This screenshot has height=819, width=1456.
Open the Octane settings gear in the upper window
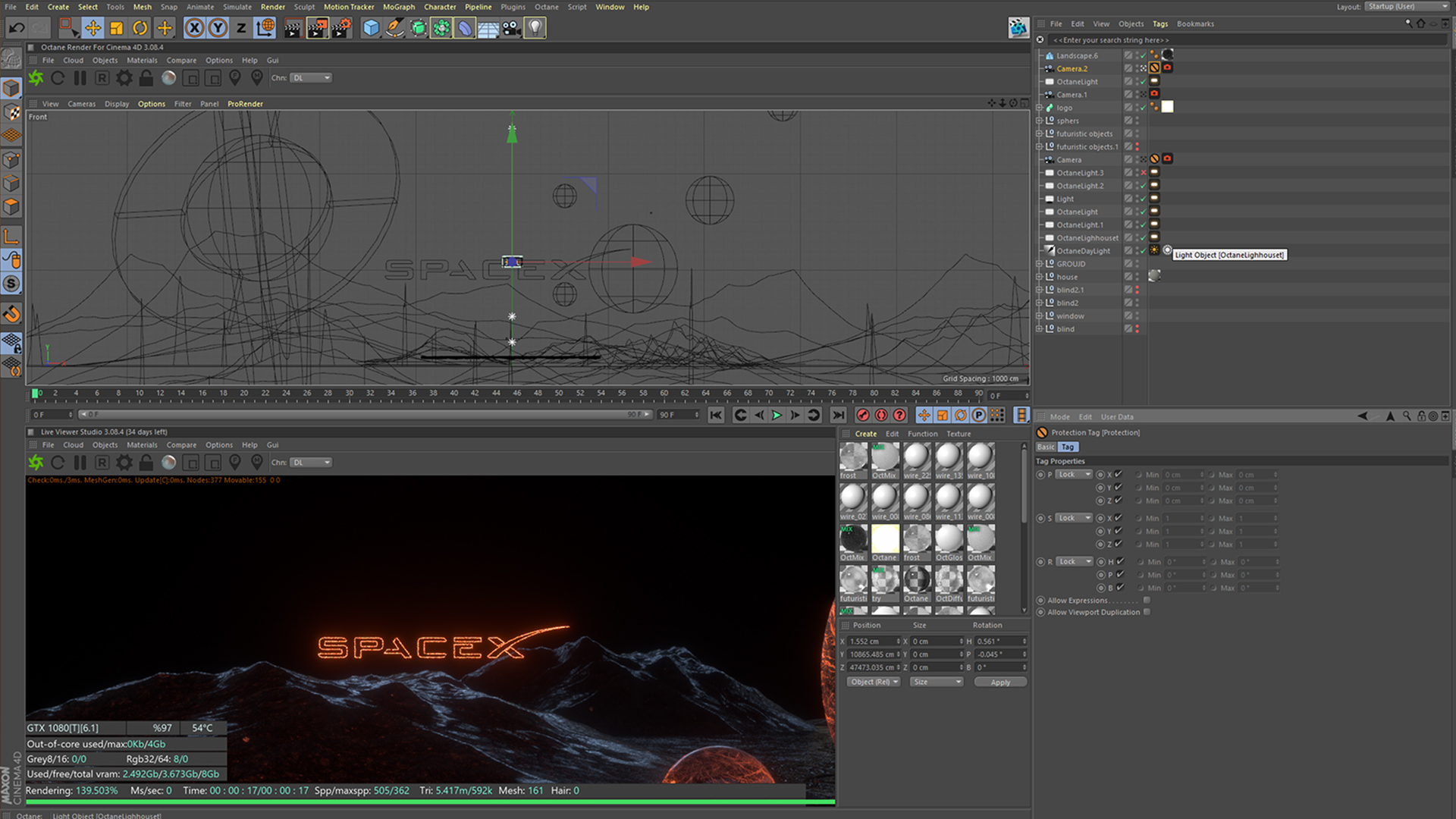coord(124,78)
